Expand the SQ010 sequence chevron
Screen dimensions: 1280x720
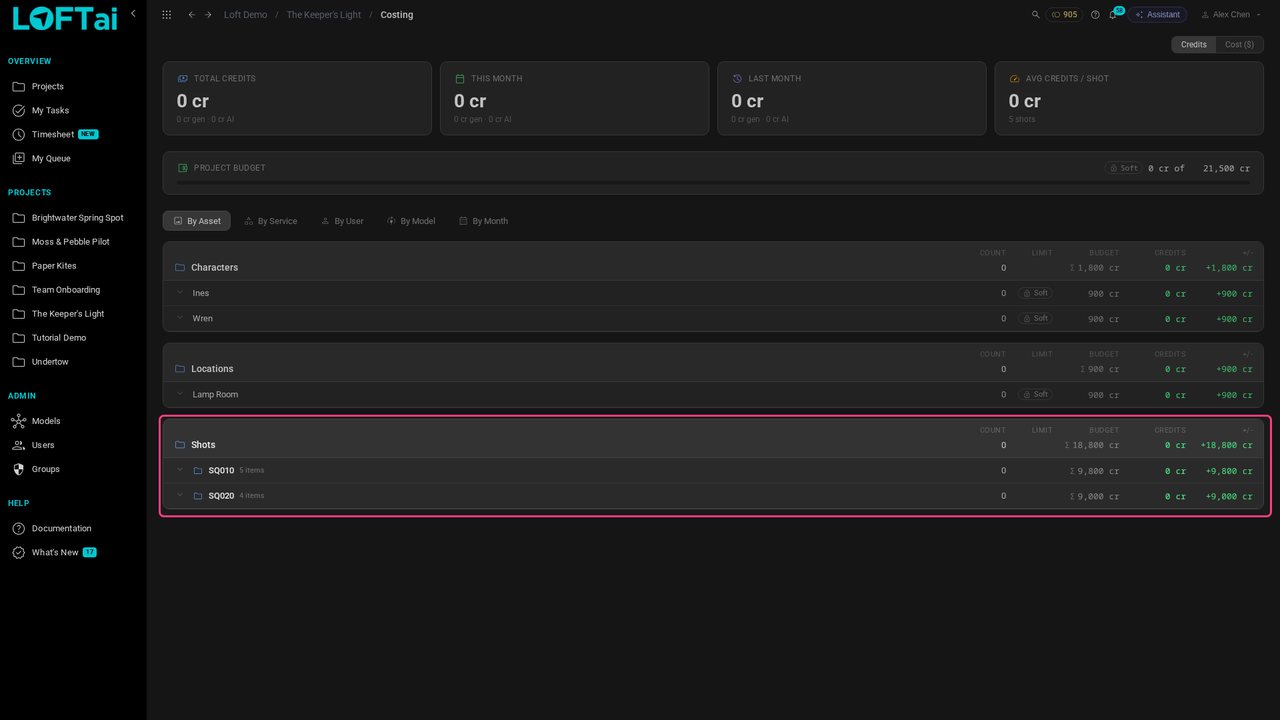click(x=180, y=470)
